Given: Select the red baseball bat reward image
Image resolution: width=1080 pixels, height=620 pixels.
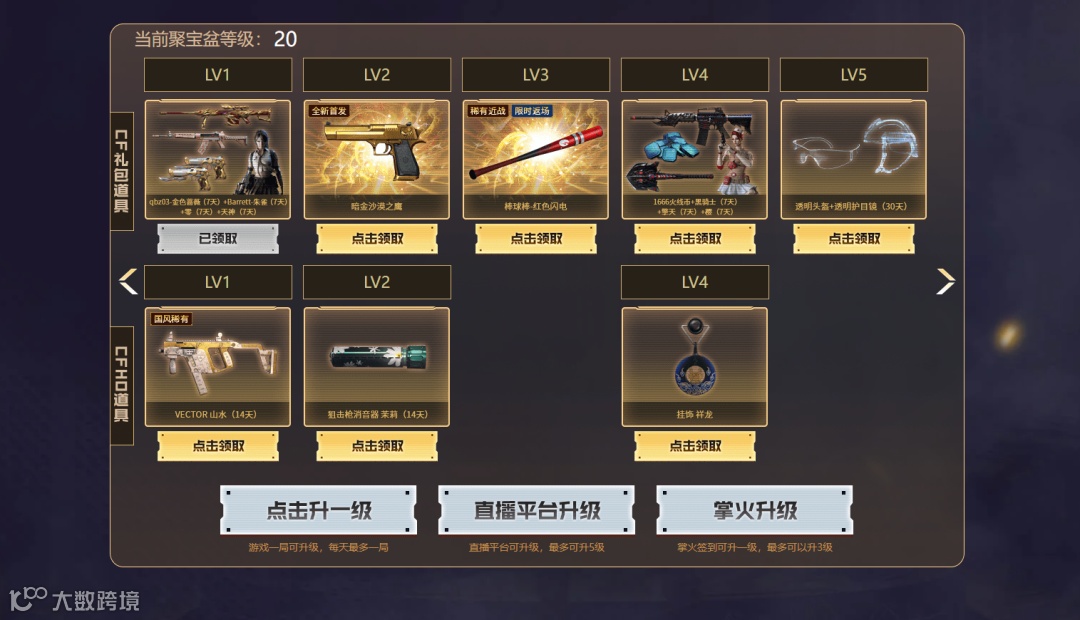Looking at the screenshot, I should coord(536,160).
